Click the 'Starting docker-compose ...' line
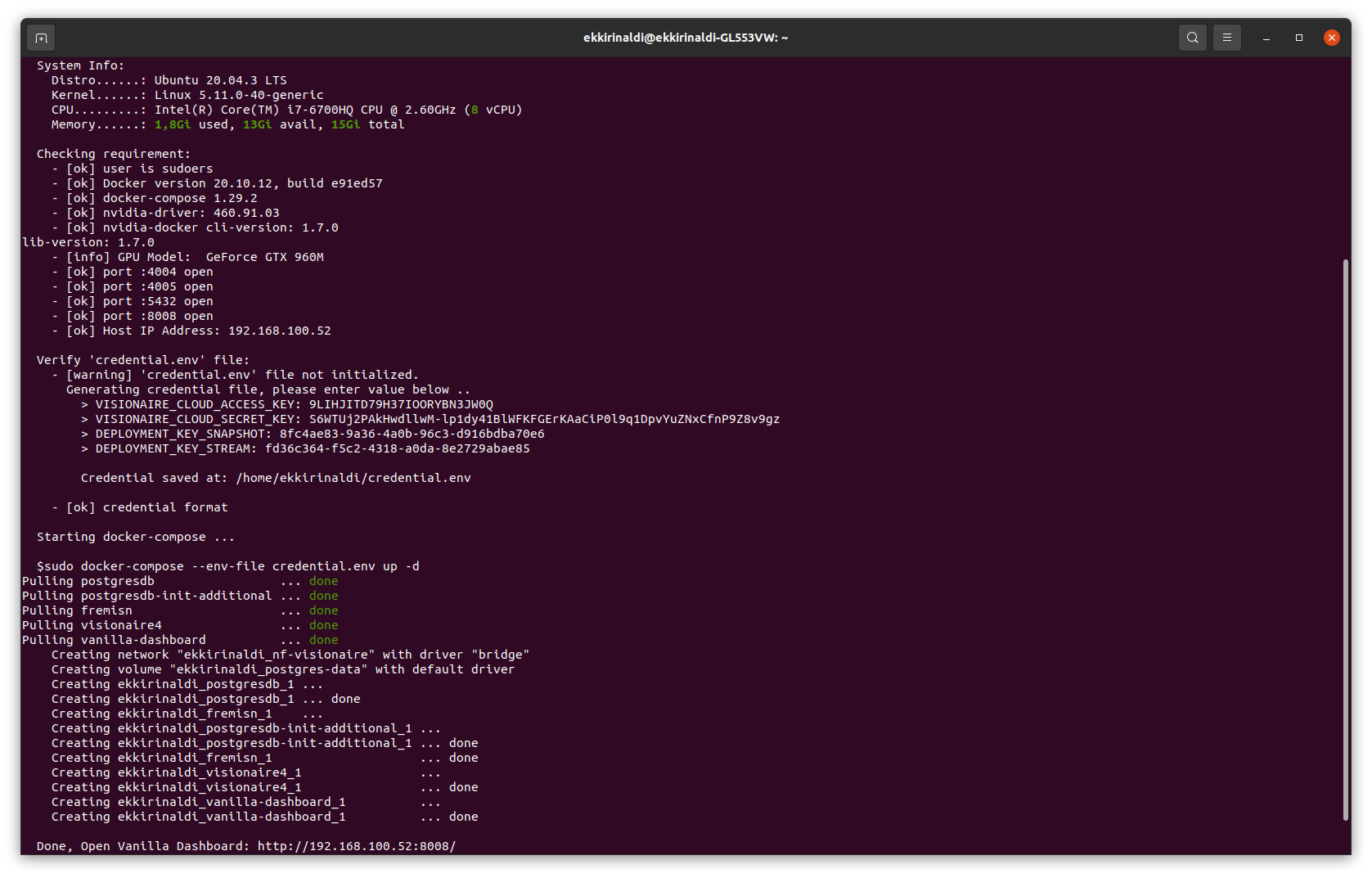The height and width of the screenshot is (878, 1372). [136, 537]
